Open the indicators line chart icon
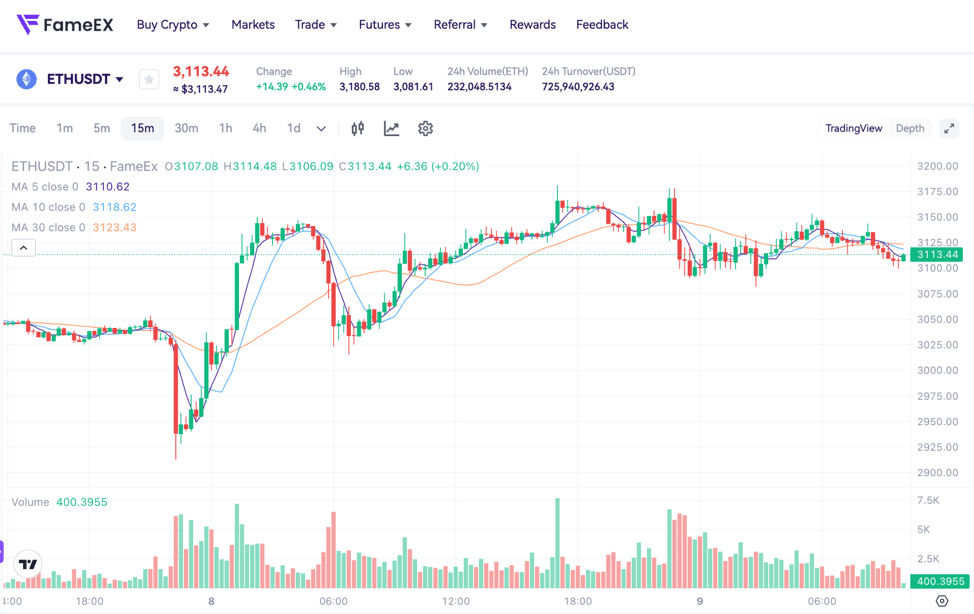Viewport: 974px width, 614px height. click(x=391, y=128)
